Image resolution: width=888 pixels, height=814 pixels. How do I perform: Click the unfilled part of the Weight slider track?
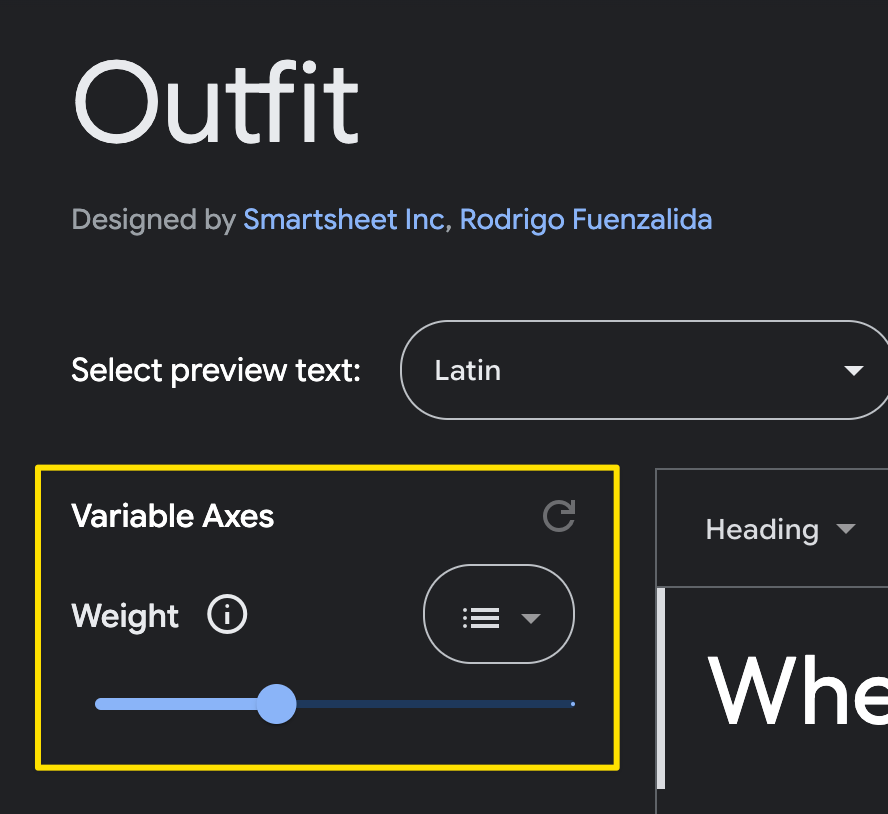[x=435, y=704]
